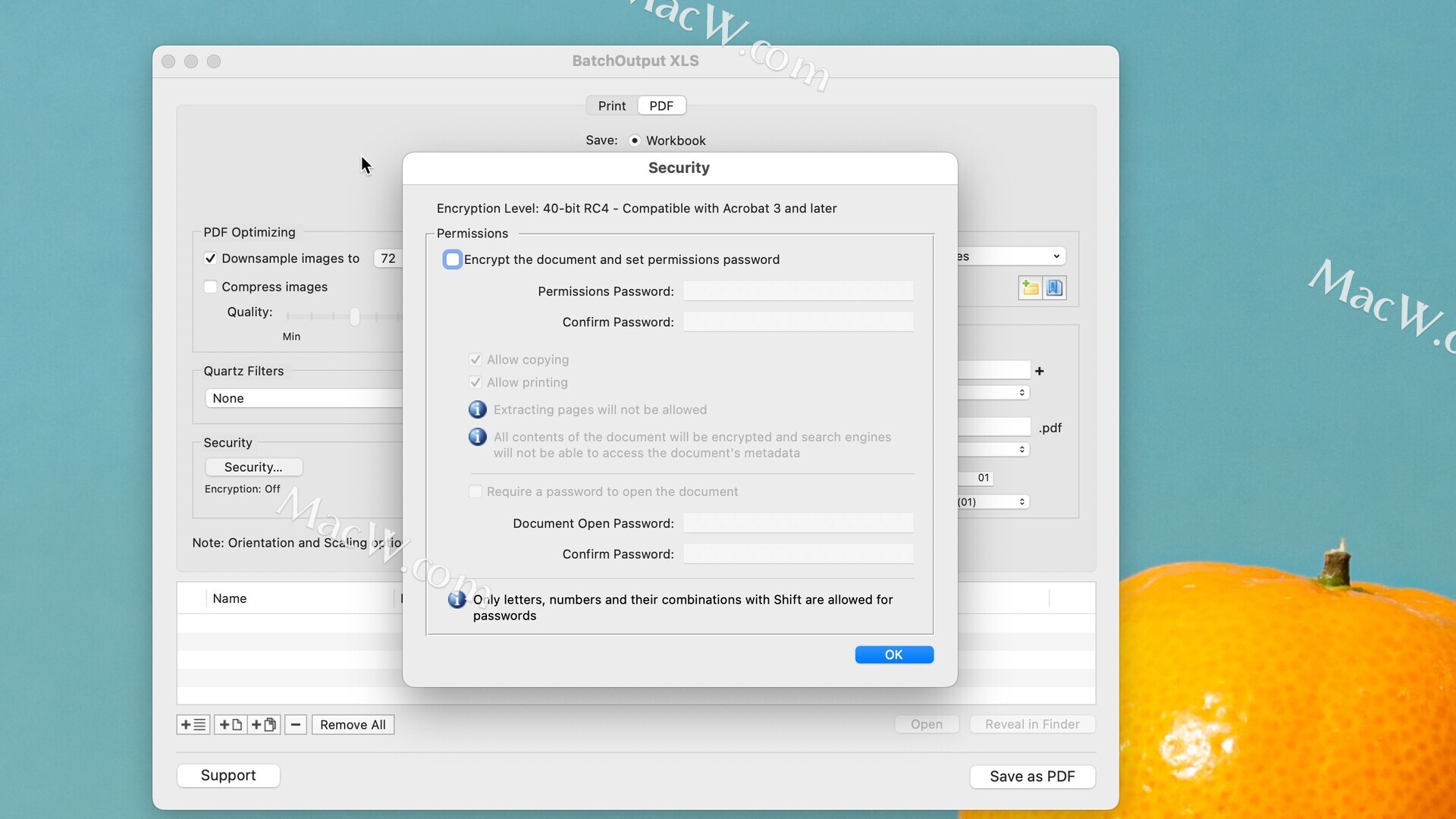Uncheck Downsample images to checkbox
Screen dimensions: 1456x819
click(211, 259)
